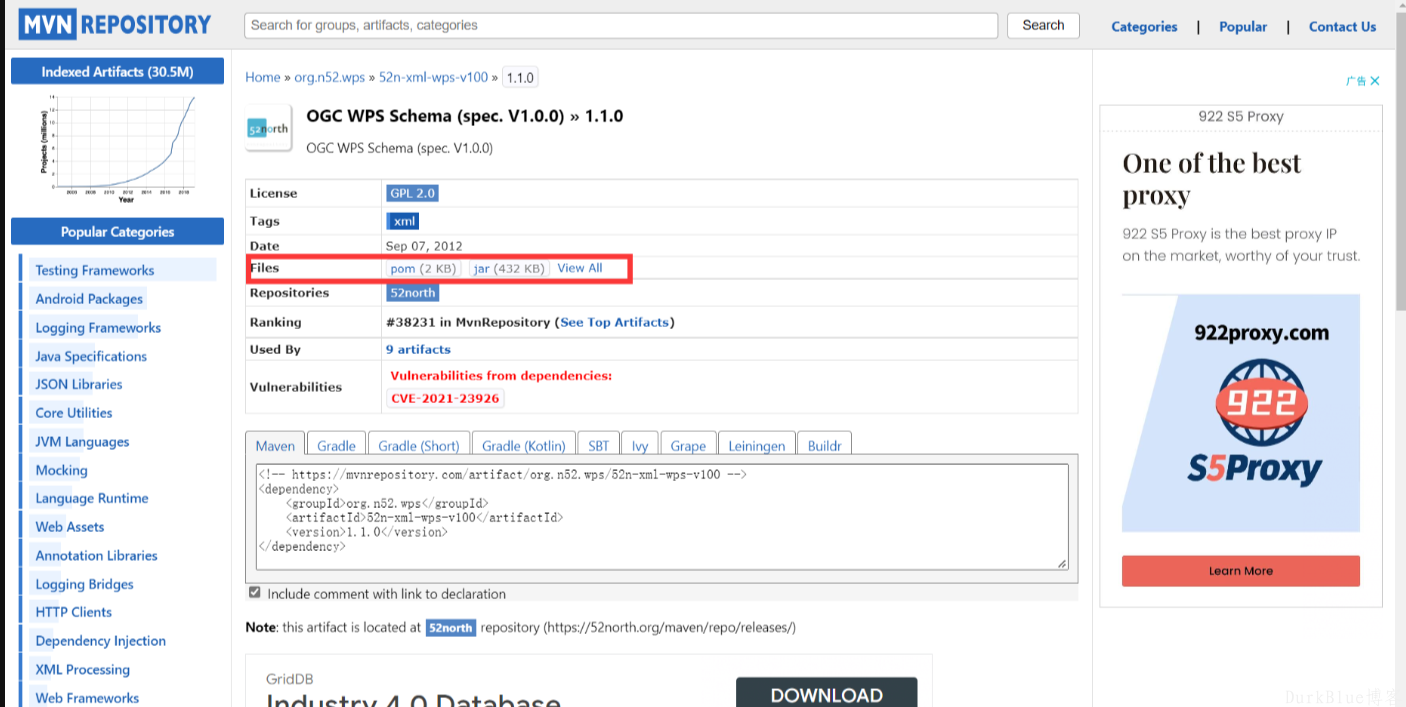Open Categories in top navigation
Image resolution: width=1406 pixels, height=707 pixels.
1144,27
